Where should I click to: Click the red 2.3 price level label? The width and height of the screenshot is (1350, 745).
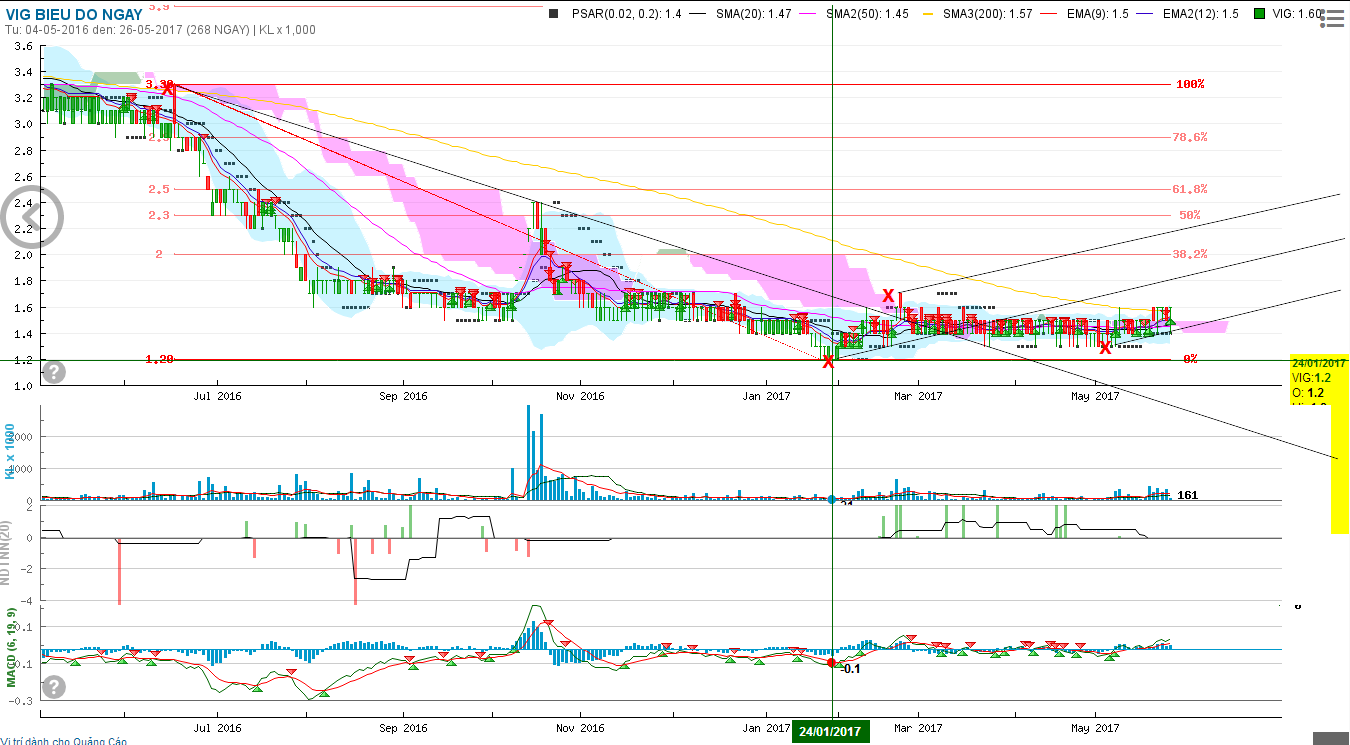coord(159,215)
